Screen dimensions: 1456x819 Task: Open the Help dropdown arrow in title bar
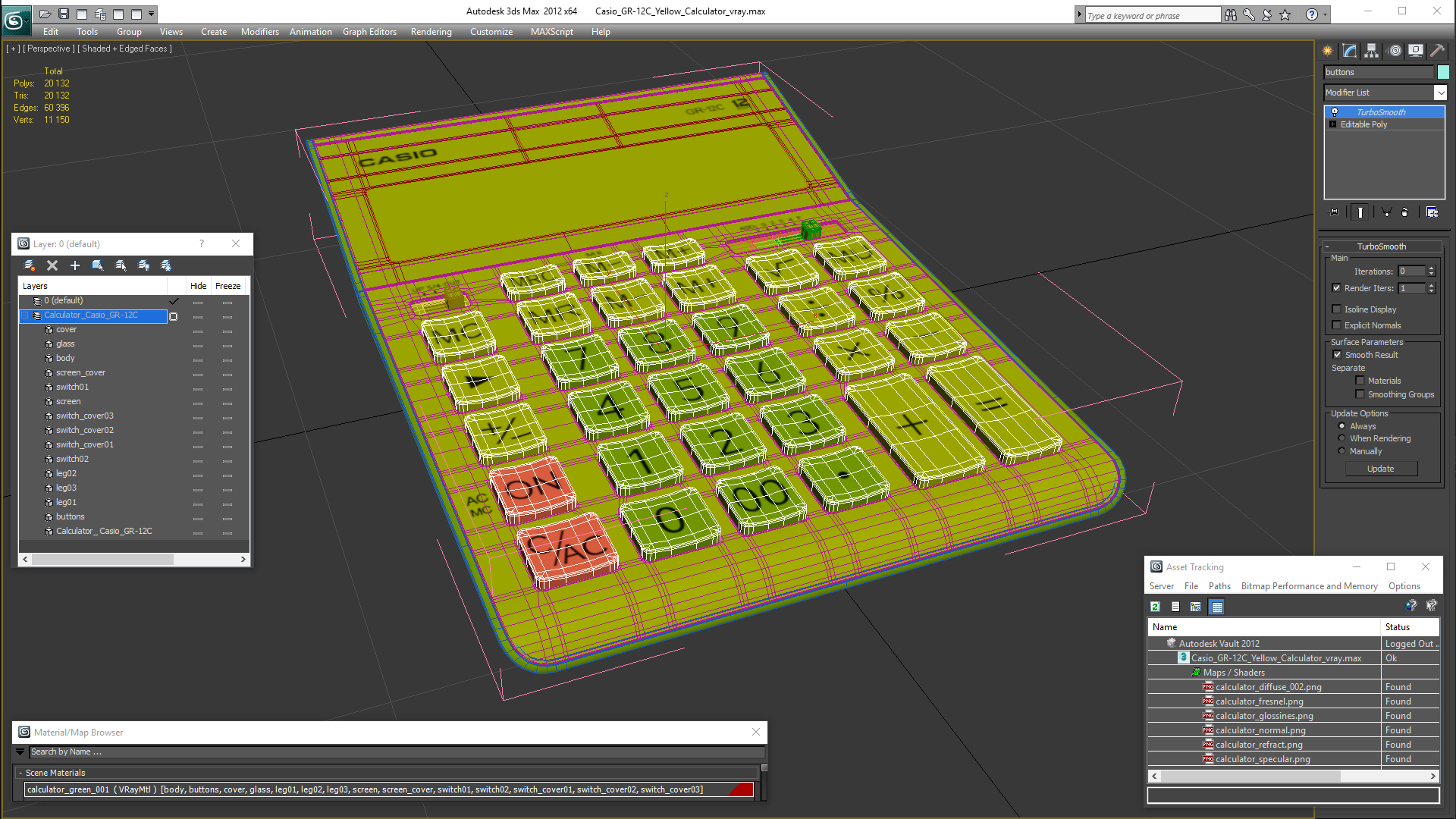[x=1325, y=14]
